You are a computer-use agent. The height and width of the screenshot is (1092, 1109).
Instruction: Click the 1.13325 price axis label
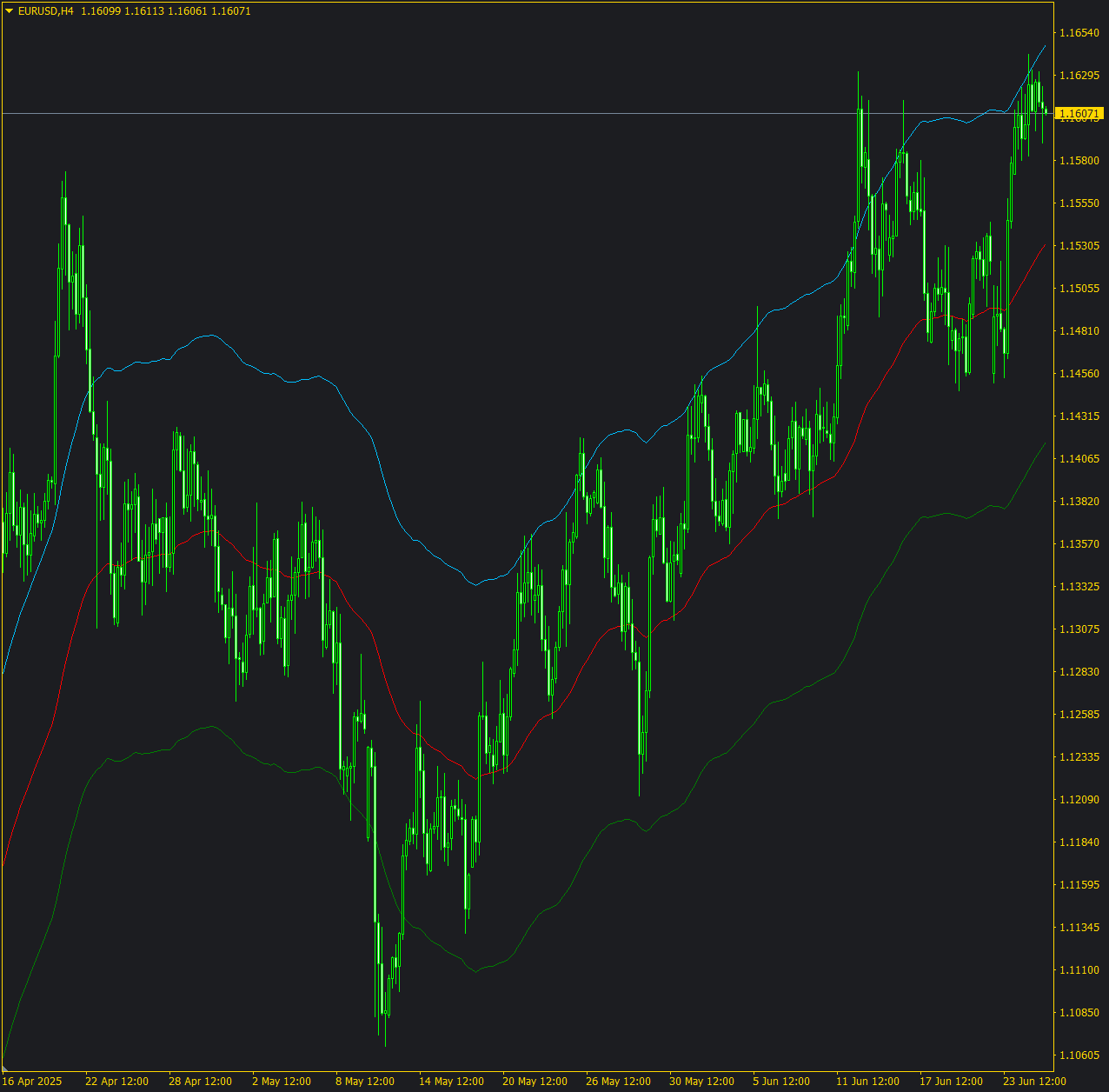pos(1079,587)
